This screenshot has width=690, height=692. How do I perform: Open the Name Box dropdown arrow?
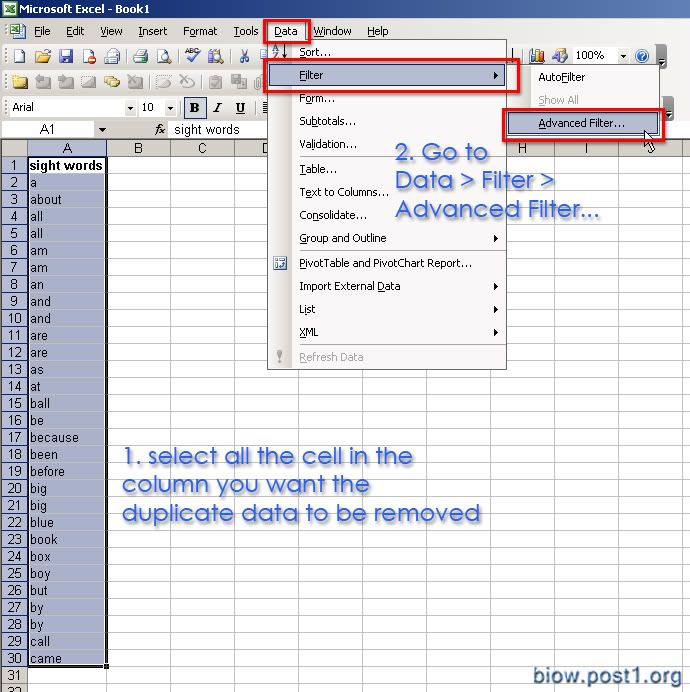pos(102,130)
